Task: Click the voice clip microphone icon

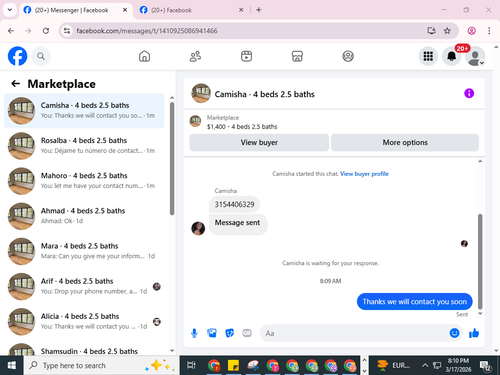Action: 194,333
